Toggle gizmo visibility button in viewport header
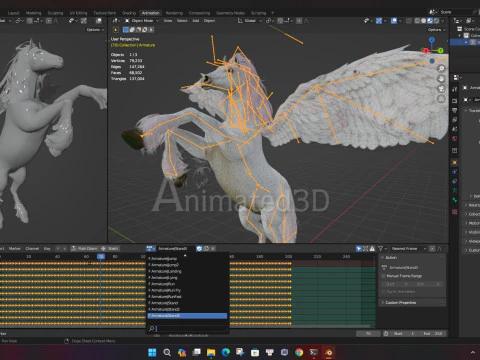 pyautogui.click(x=379, y=21)
